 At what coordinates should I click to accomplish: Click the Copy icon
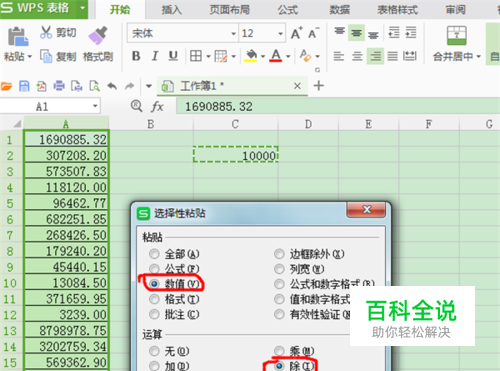click(46, 56)
